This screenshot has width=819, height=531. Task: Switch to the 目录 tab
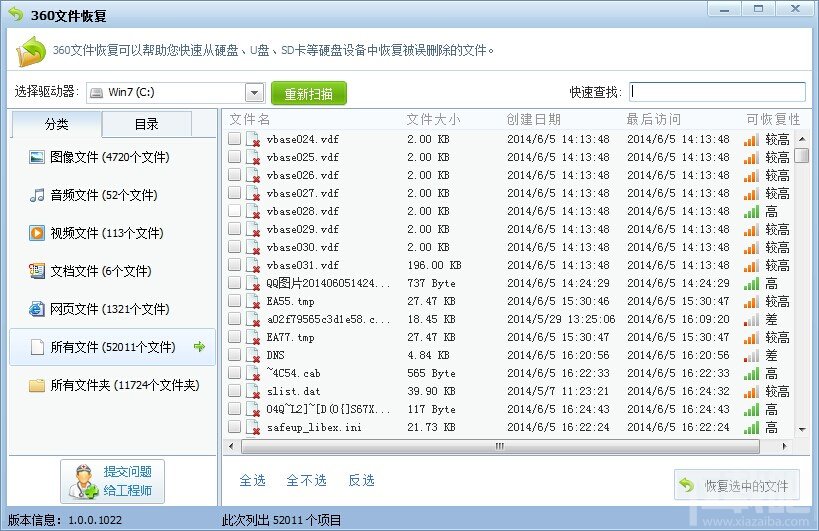pos(147,124)
